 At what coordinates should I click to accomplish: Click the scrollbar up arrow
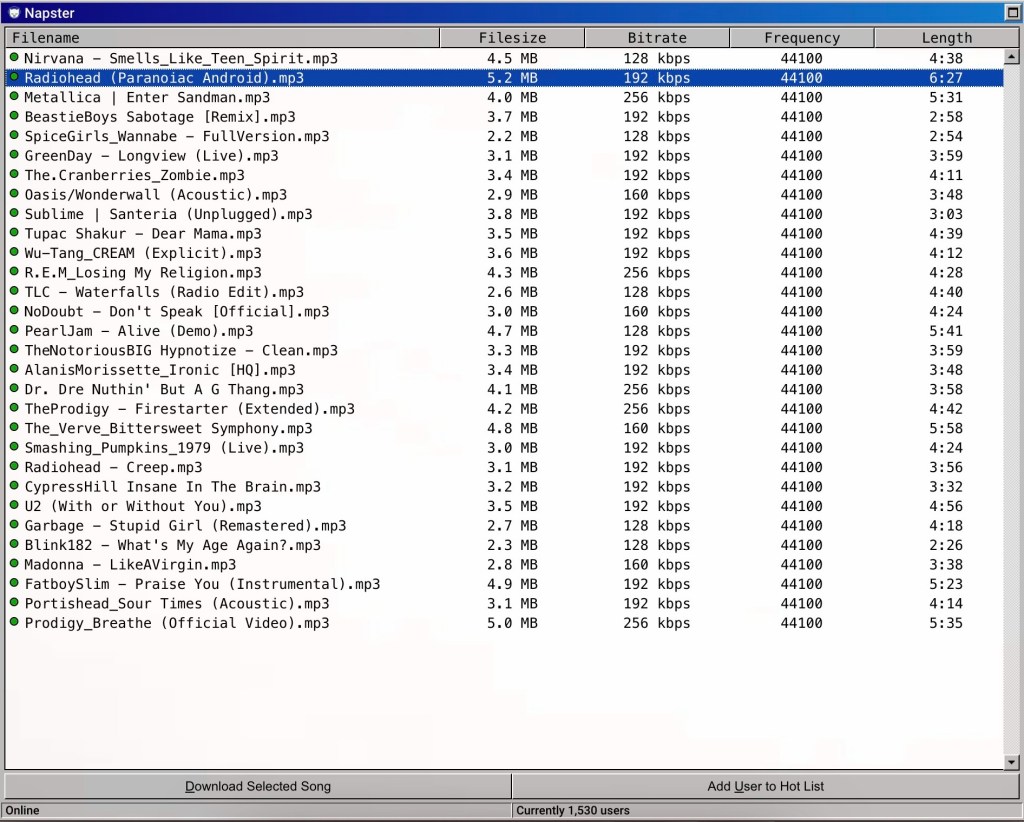(1011, 58)
